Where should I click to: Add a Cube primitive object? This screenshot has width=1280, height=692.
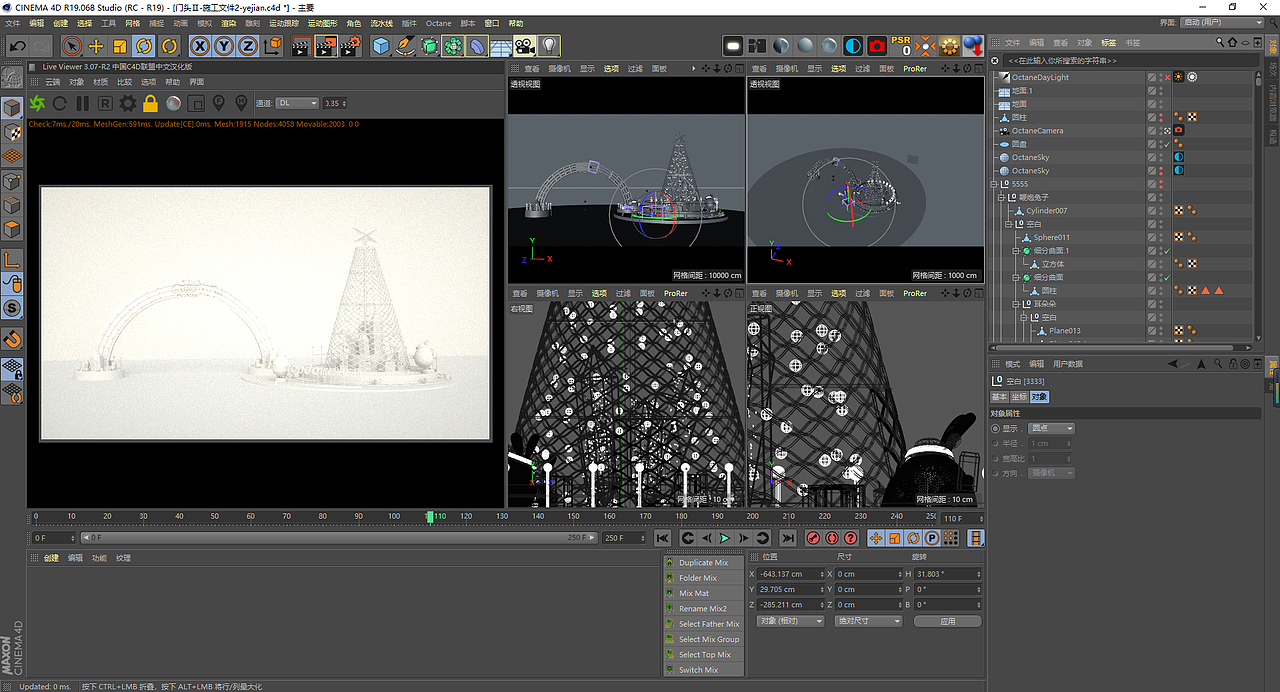click(381, 46)
